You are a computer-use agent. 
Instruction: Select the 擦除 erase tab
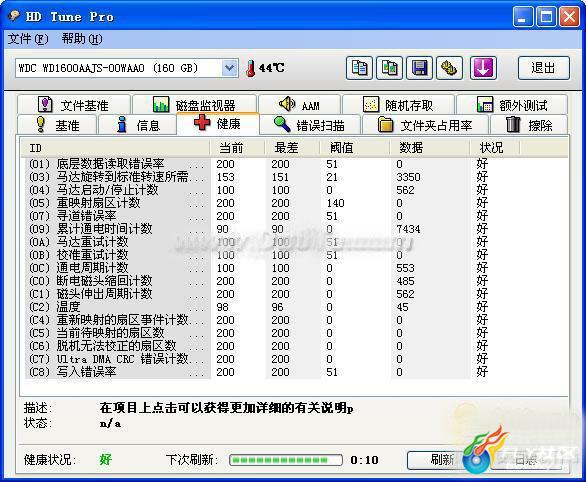[x=529, y=124]
